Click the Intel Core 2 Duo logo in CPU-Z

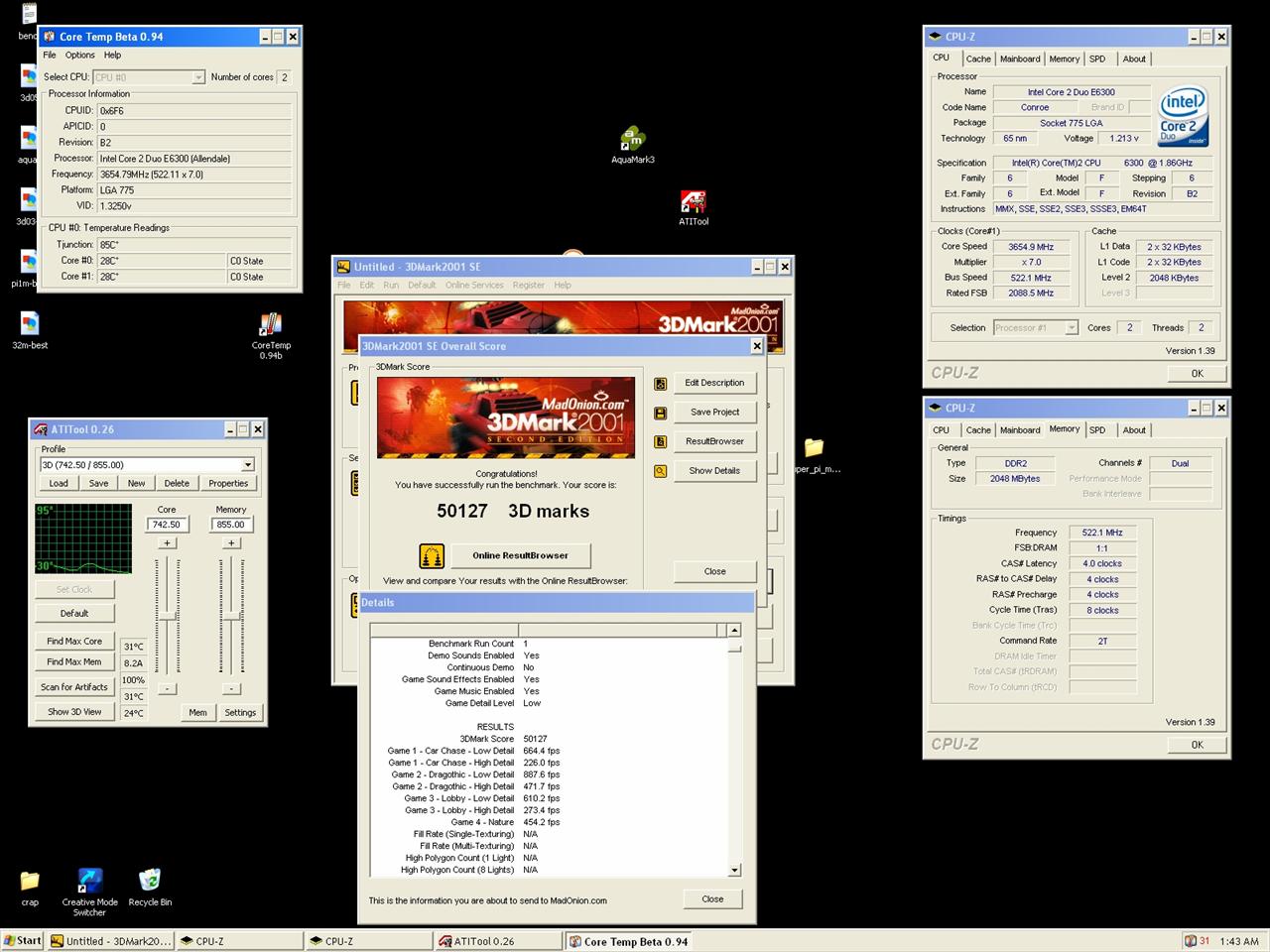pos(1183,117)
